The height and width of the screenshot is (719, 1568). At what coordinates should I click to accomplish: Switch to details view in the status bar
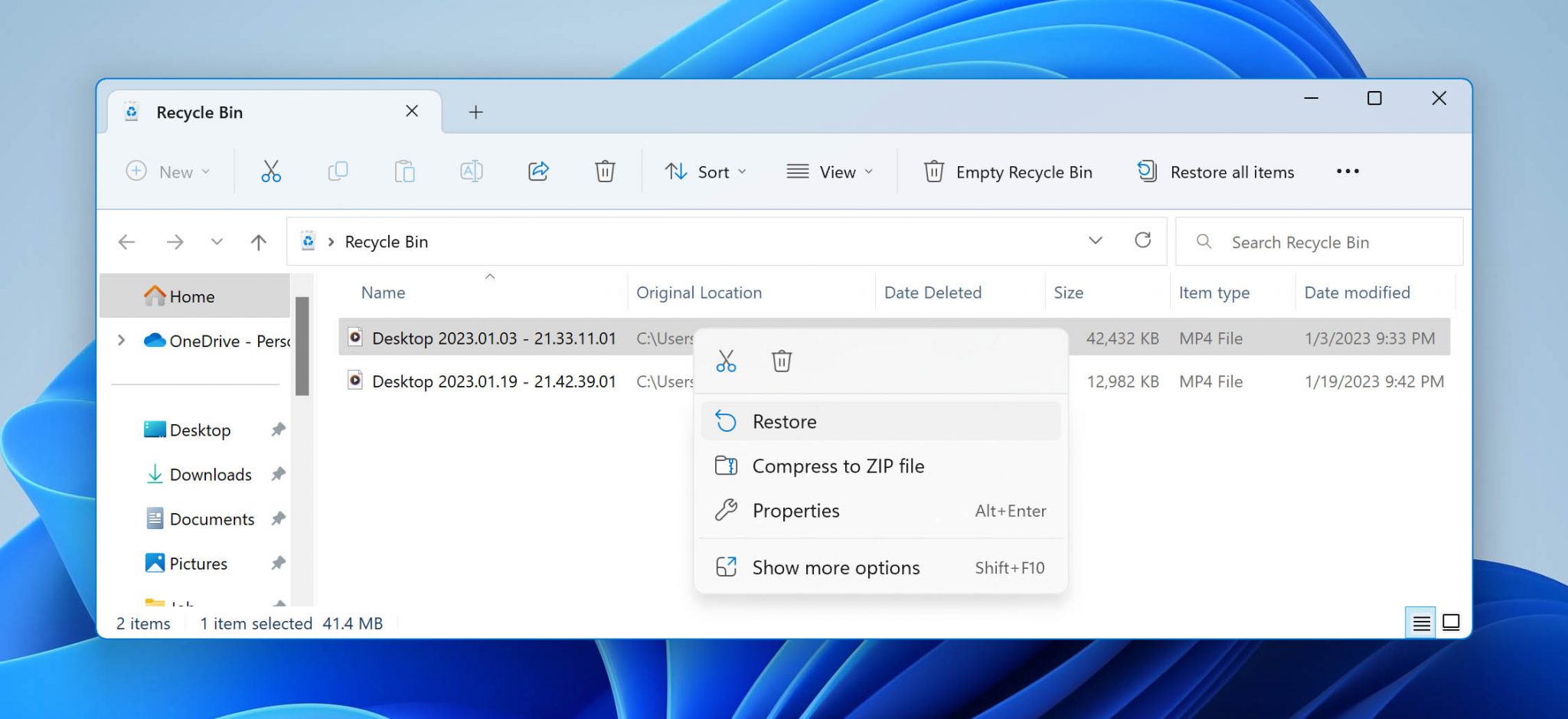[1420, 623]
